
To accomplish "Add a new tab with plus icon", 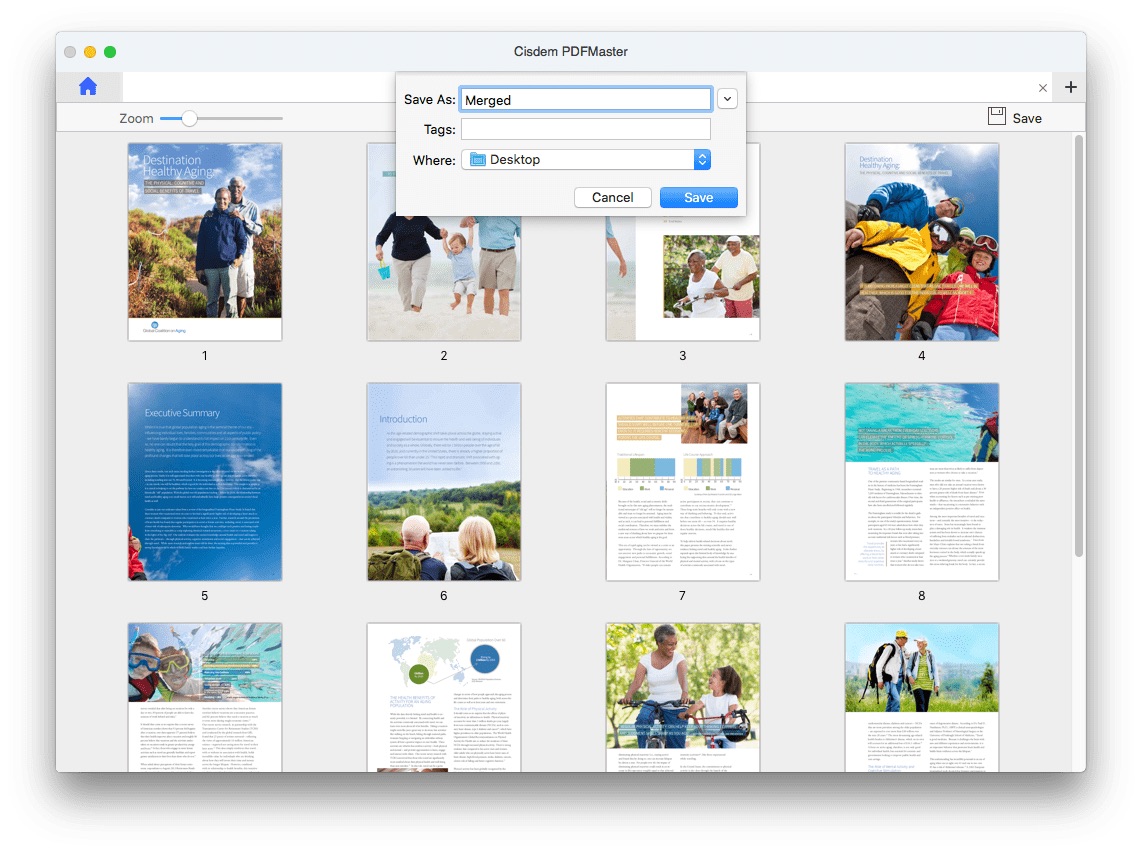I will point(1070,87).
